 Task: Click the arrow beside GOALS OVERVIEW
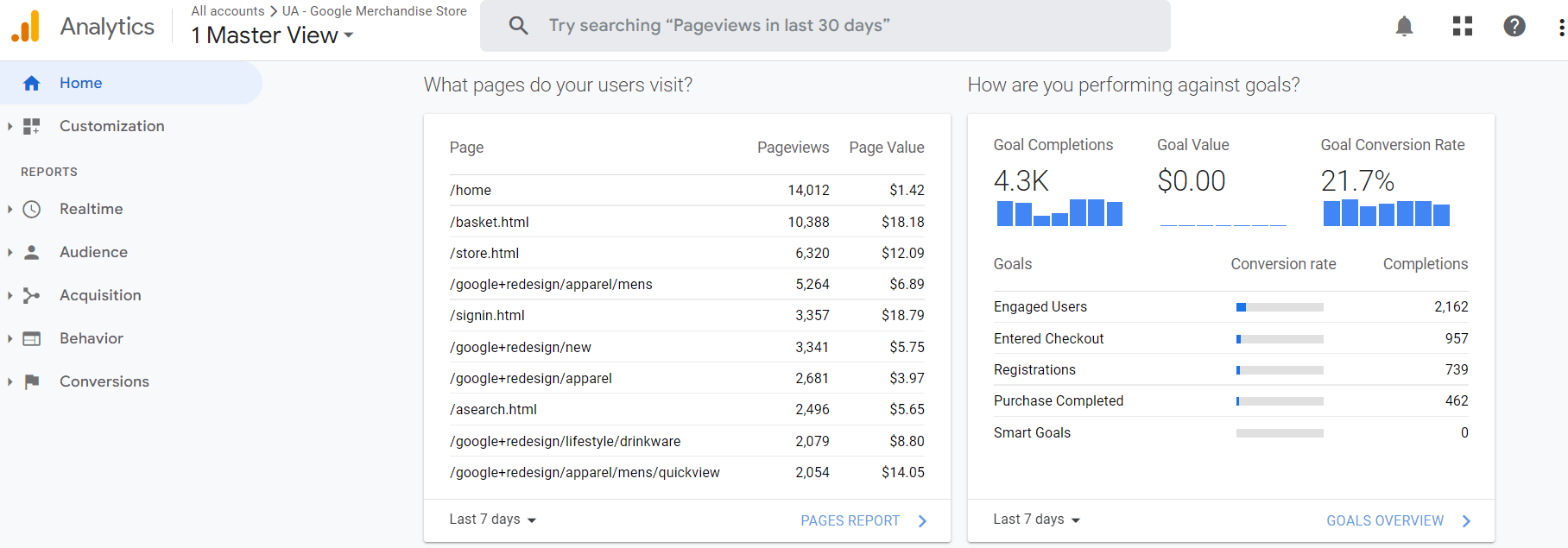pyautogui.click(x=1466, y=521)
